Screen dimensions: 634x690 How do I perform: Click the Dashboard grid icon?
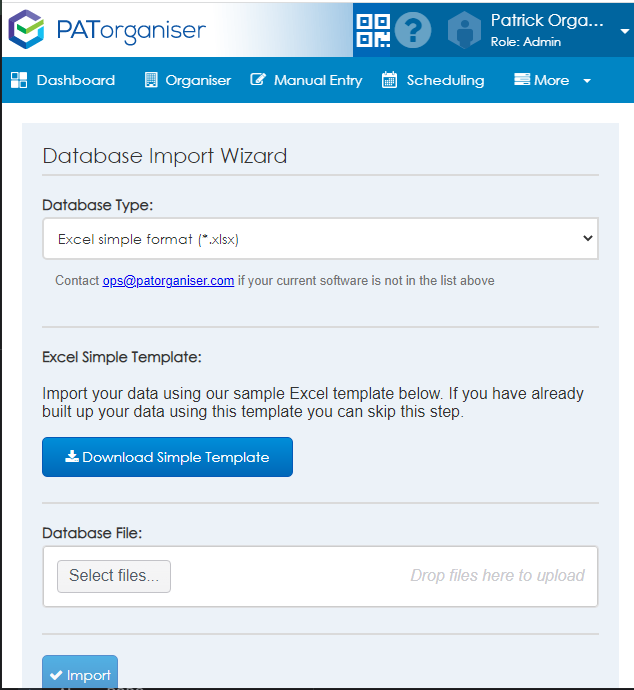point(19,80)
